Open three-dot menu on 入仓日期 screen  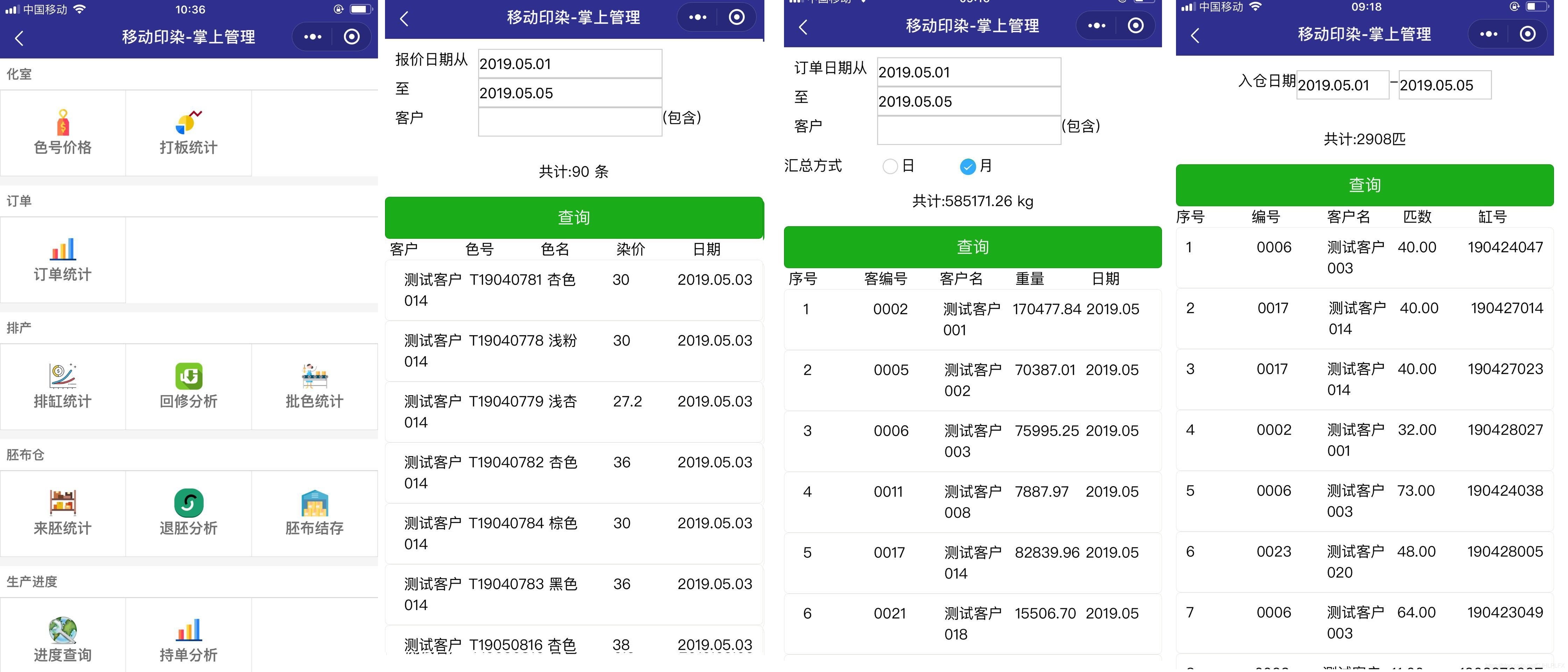pyautogui.click(x=1488, y=34)
